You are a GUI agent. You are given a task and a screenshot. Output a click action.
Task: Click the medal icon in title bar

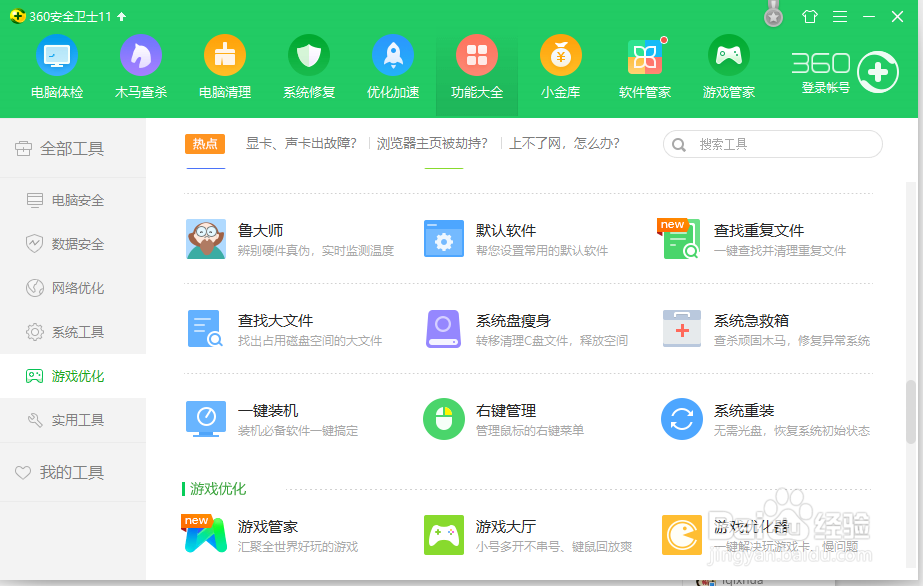pyautogui.click(x=773, y=16)
